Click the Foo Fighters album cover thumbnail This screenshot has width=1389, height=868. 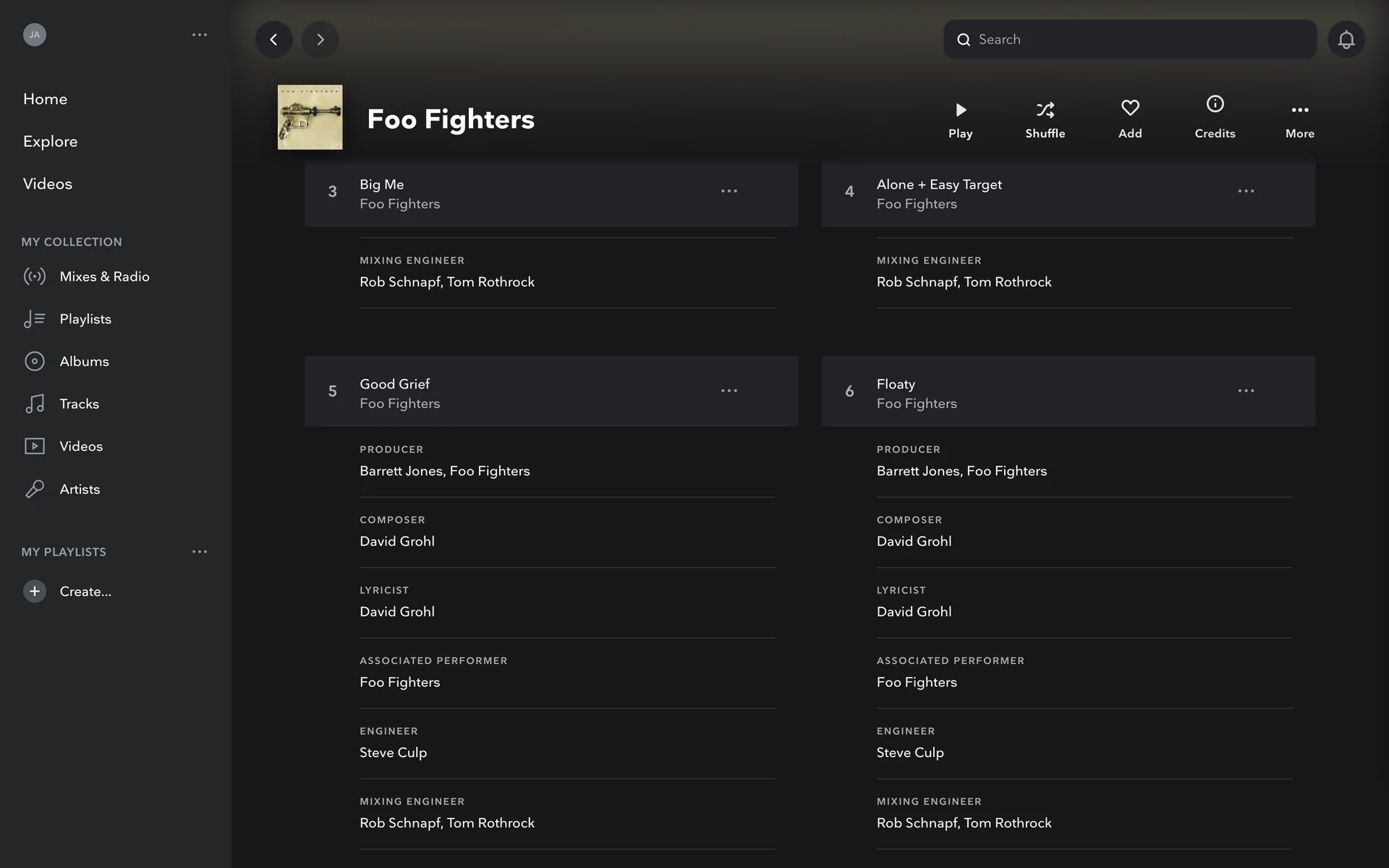(310, 117)
